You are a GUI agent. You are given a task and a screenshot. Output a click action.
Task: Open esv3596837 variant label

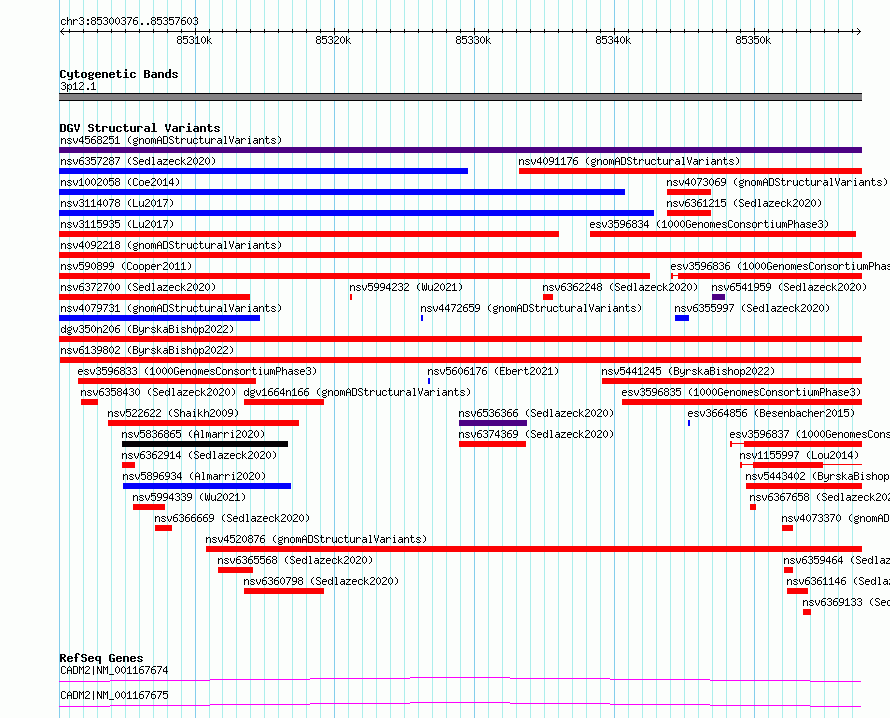(x=809, y=434)
